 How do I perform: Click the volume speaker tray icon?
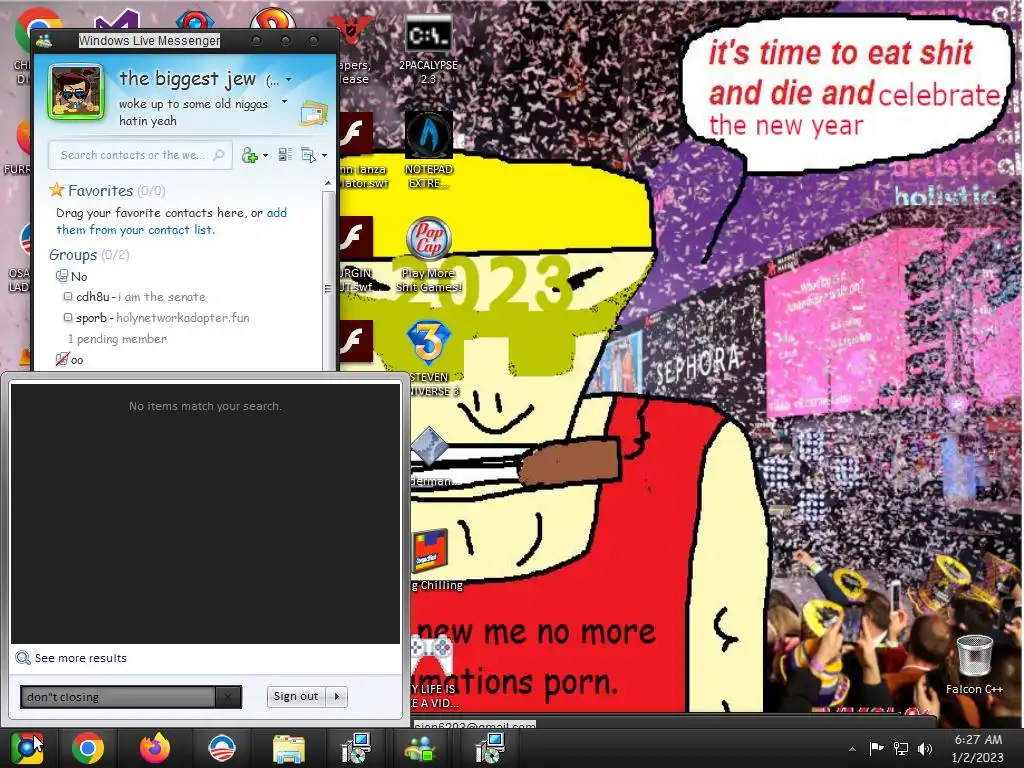coord(925,748)
